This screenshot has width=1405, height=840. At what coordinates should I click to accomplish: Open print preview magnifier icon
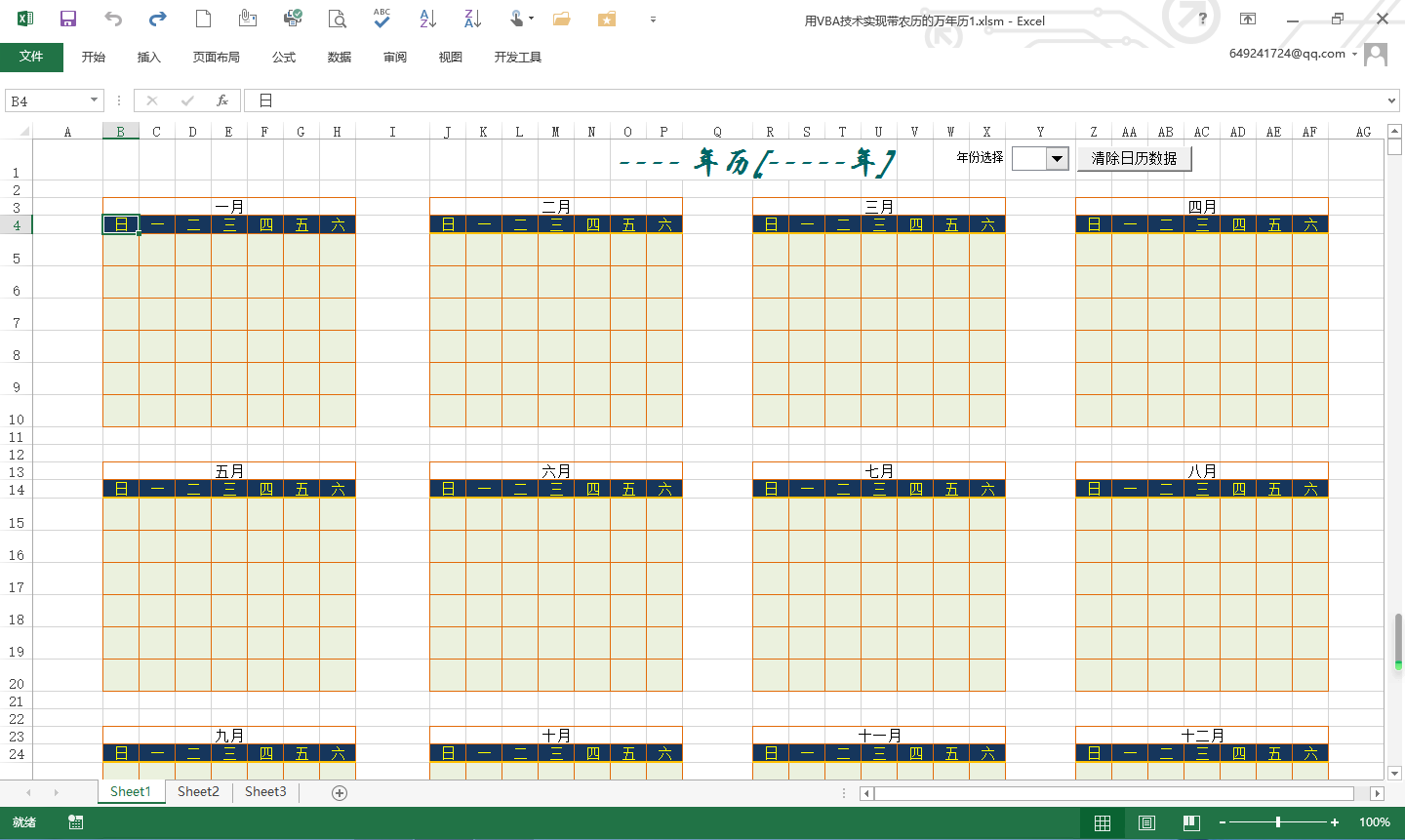point(337,20)
